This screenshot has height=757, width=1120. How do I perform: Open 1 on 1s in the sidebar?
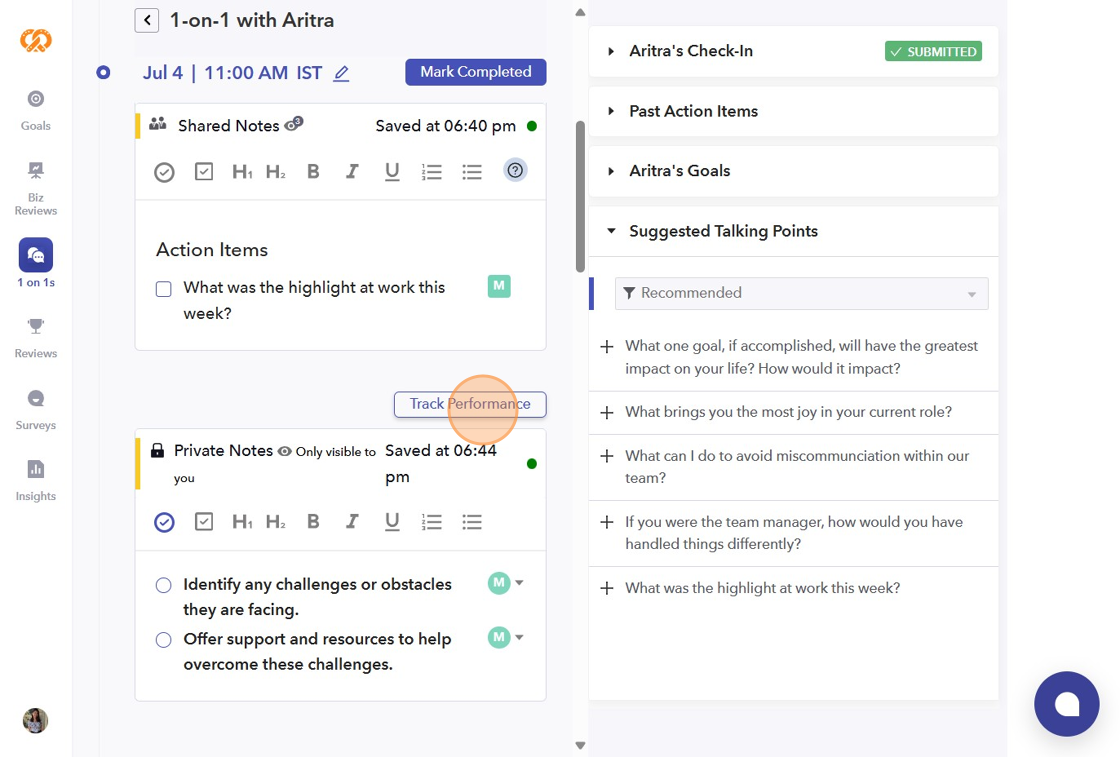coord(36,263)
